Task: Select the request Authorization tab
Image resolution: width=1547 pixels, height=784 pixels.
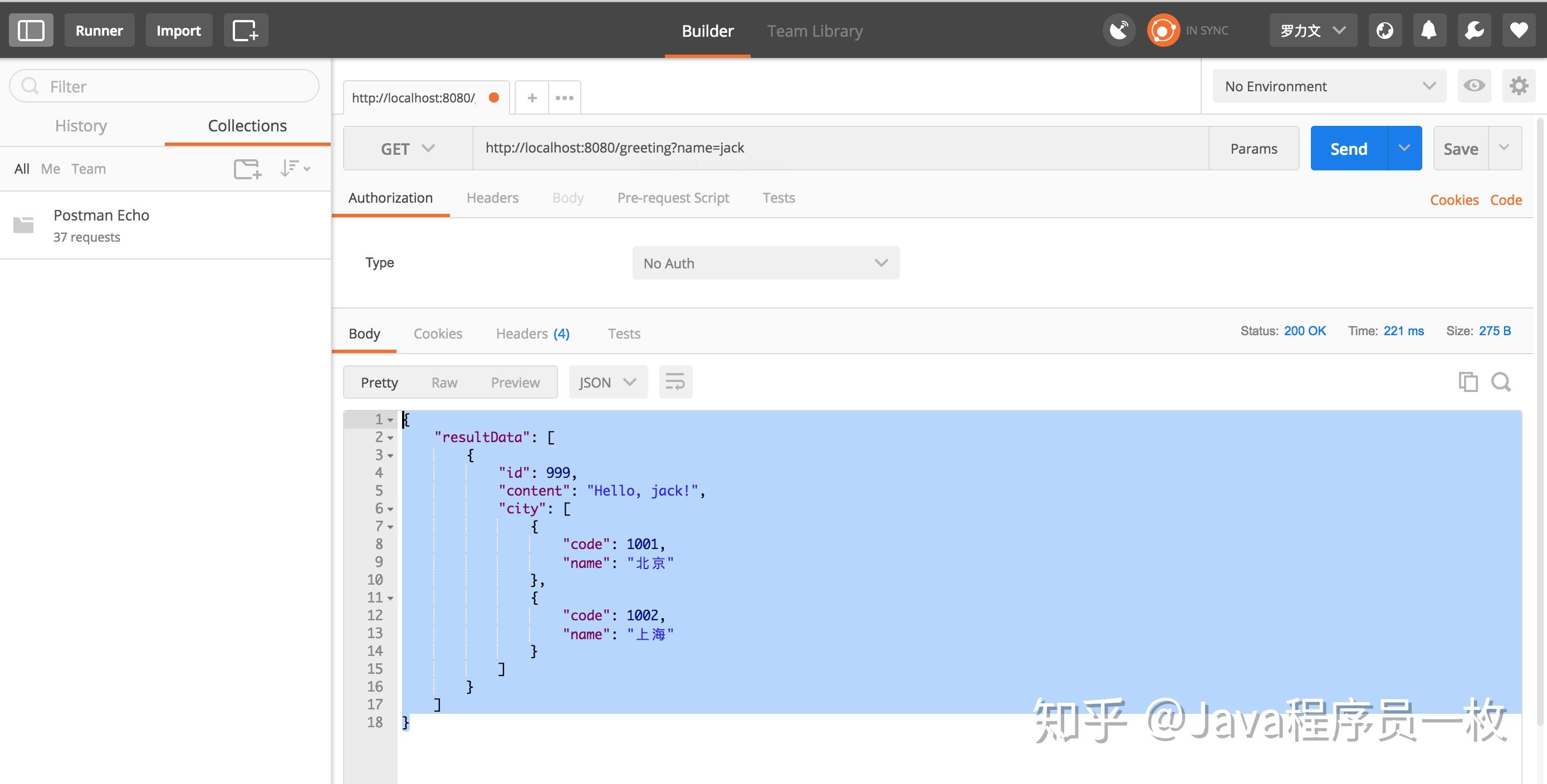Action: (390, 198)
